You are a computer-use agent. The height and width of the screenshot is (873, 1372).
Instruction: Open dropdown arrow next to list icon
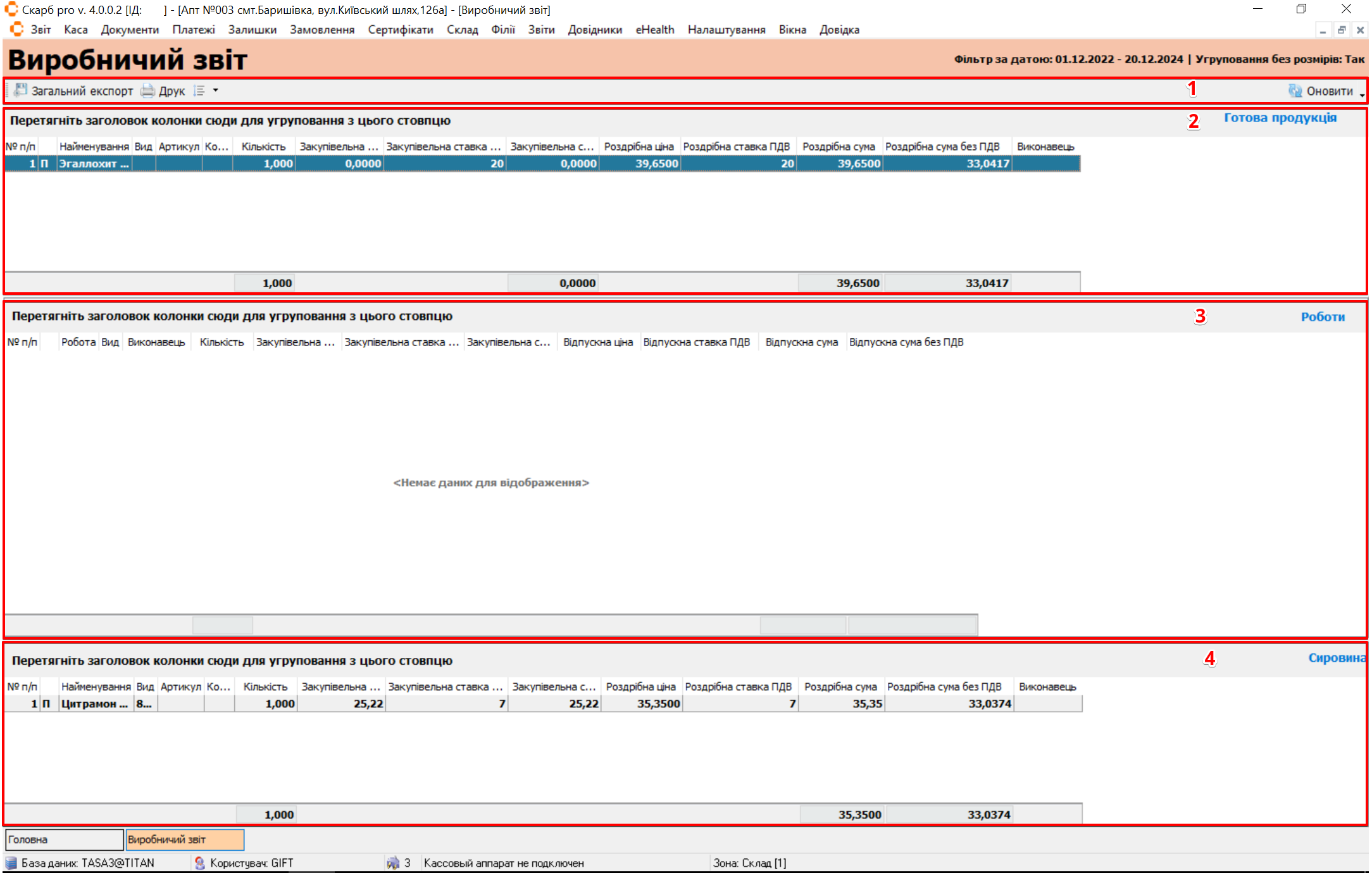click(x=216, y=90)
